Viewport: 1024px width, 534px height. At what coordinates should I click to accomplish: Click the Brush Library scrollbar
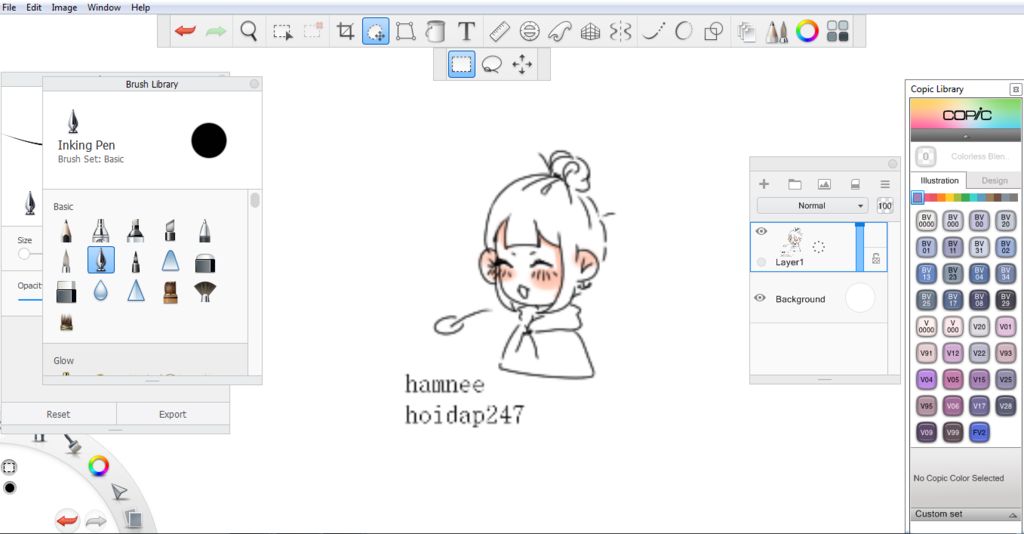point(255,200)
